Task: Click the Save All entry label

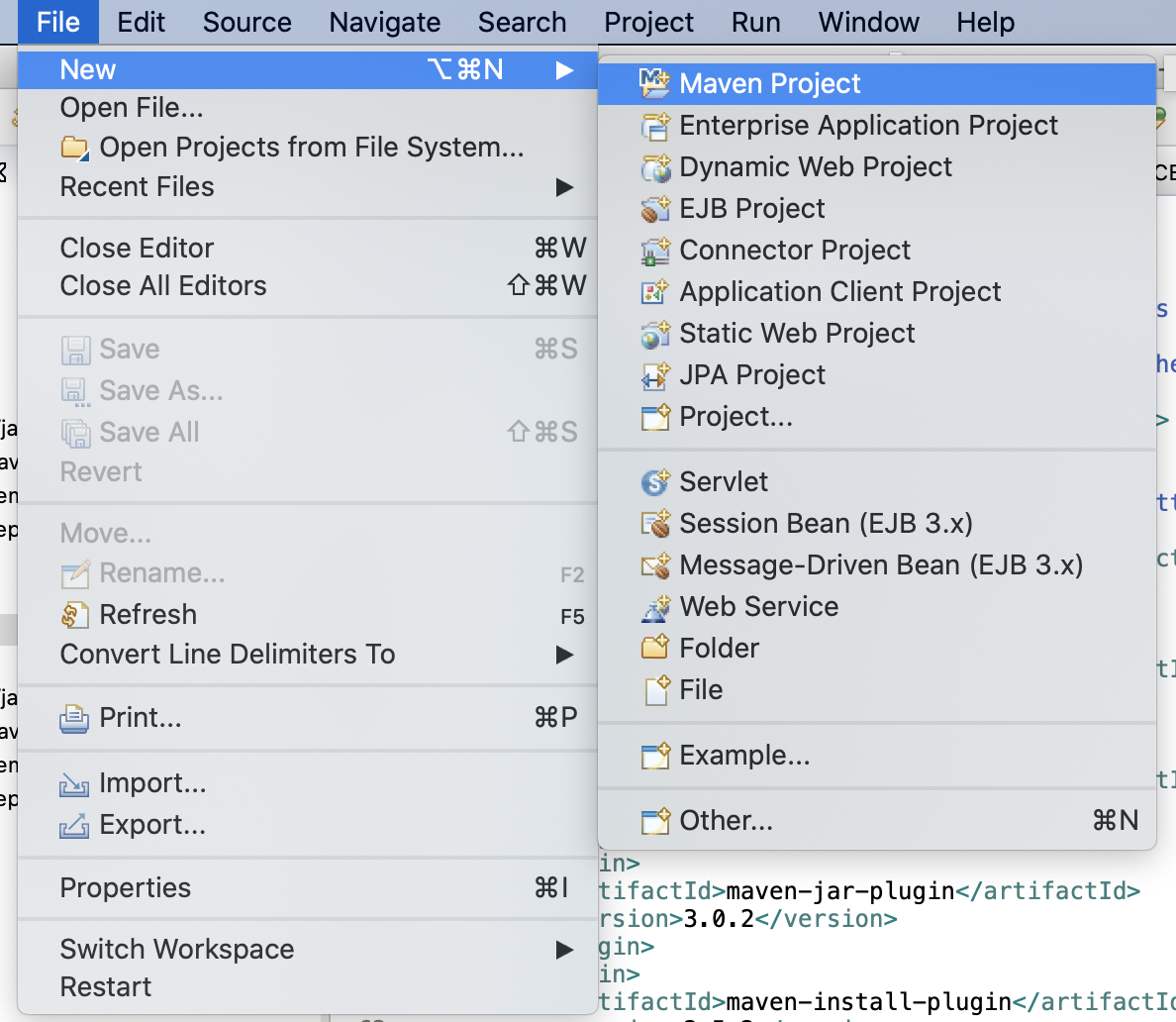Action: pos(149,432)
